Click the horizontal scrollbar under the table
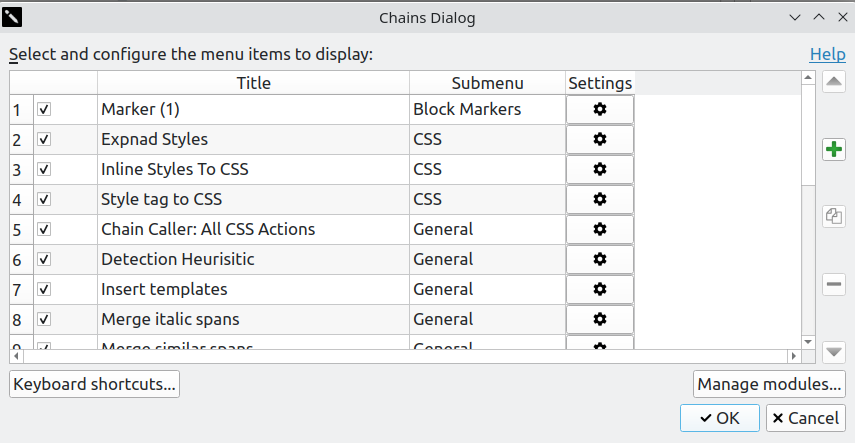Viewport: 855px width, 443px height. click(x=400, y=356)
